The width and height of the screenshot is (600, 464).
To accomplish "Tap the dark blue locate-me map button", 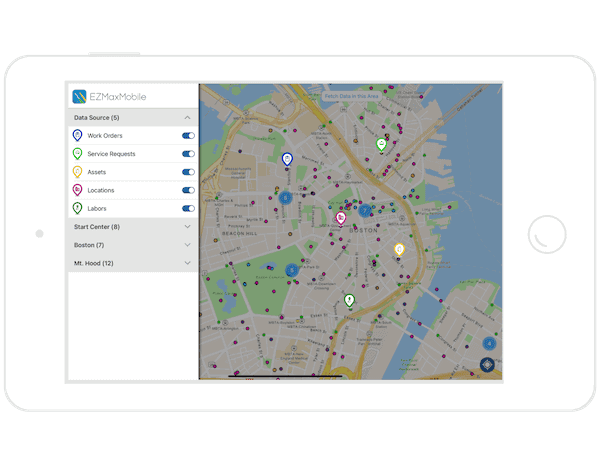I will 487,365.
